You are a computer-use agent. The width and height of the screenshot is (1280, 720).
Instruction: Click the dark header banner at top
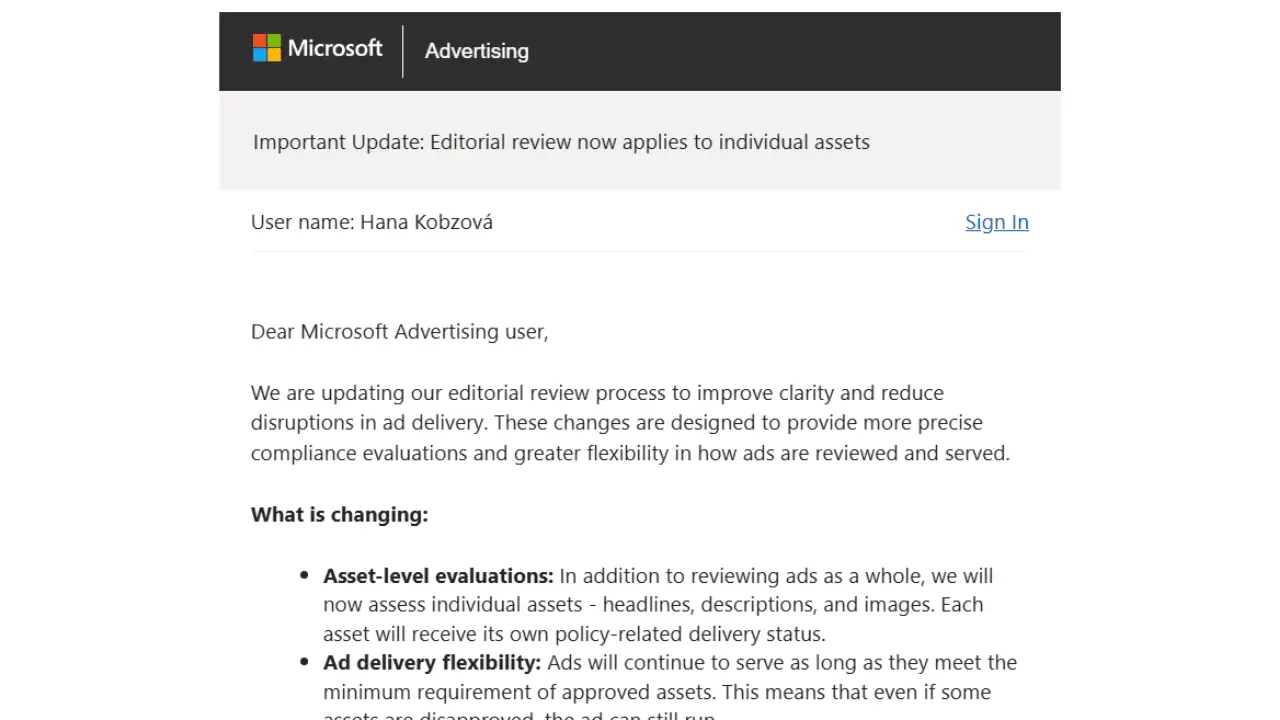pos(800,50)
